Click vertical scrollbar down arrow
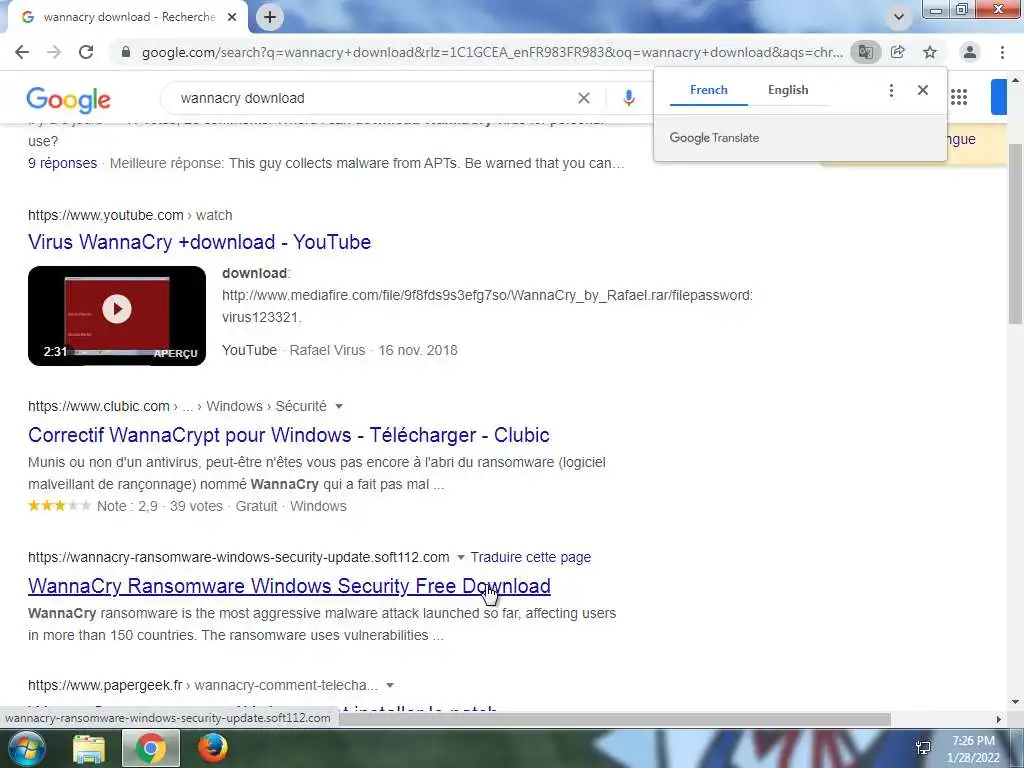The width and height of the screenshot is (1024, 768). pyautogui.click(x=1015, y=703)
